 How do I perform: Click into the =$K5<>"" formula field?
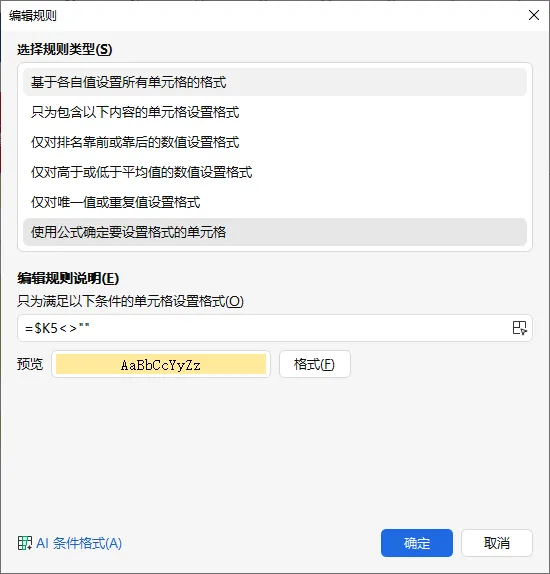tap(264, 328)
